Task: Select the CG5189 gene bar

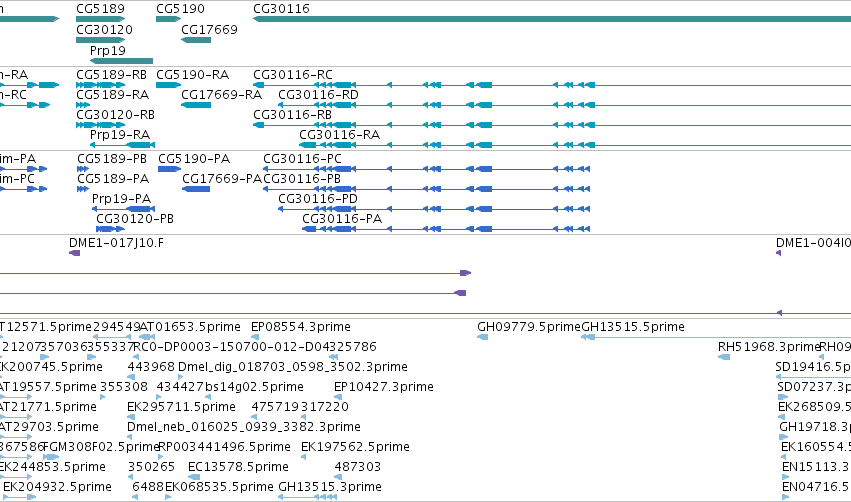Action: click(x=100, y=19)
